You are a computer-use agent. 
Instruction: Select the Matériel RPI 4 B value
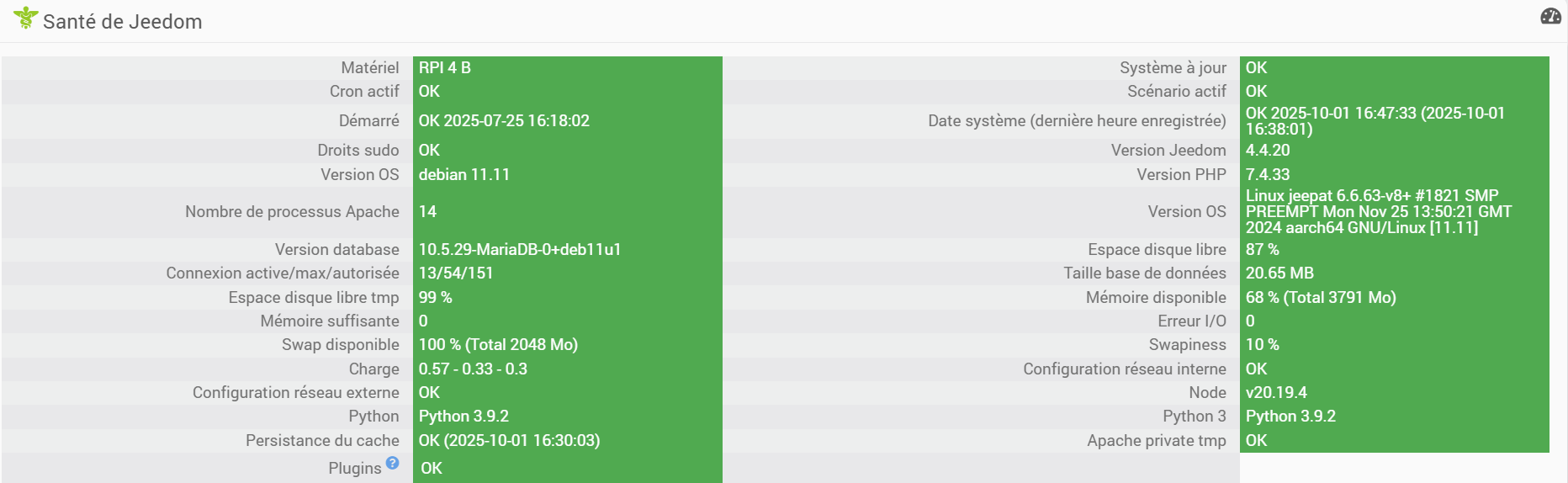pos(445,68)
